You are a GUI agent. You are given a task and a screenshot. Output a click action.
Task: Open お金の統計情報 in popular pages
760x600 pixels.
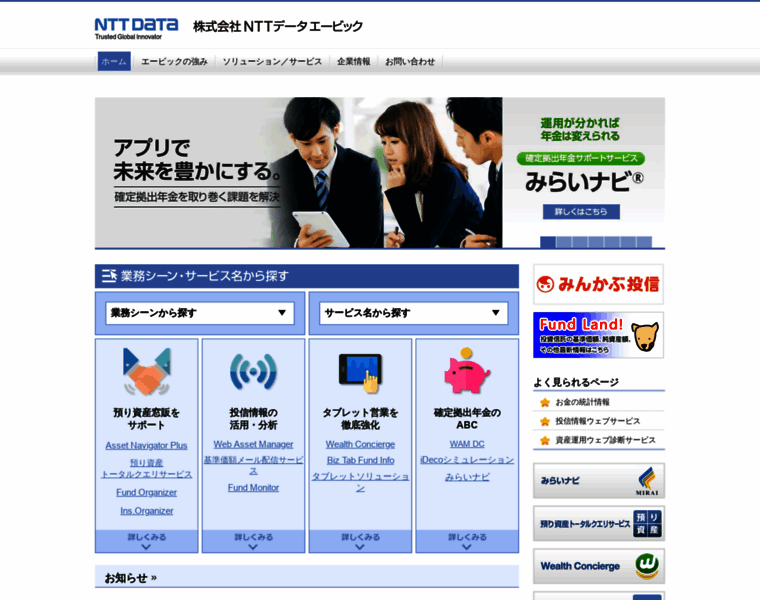[x=582, y=402]
